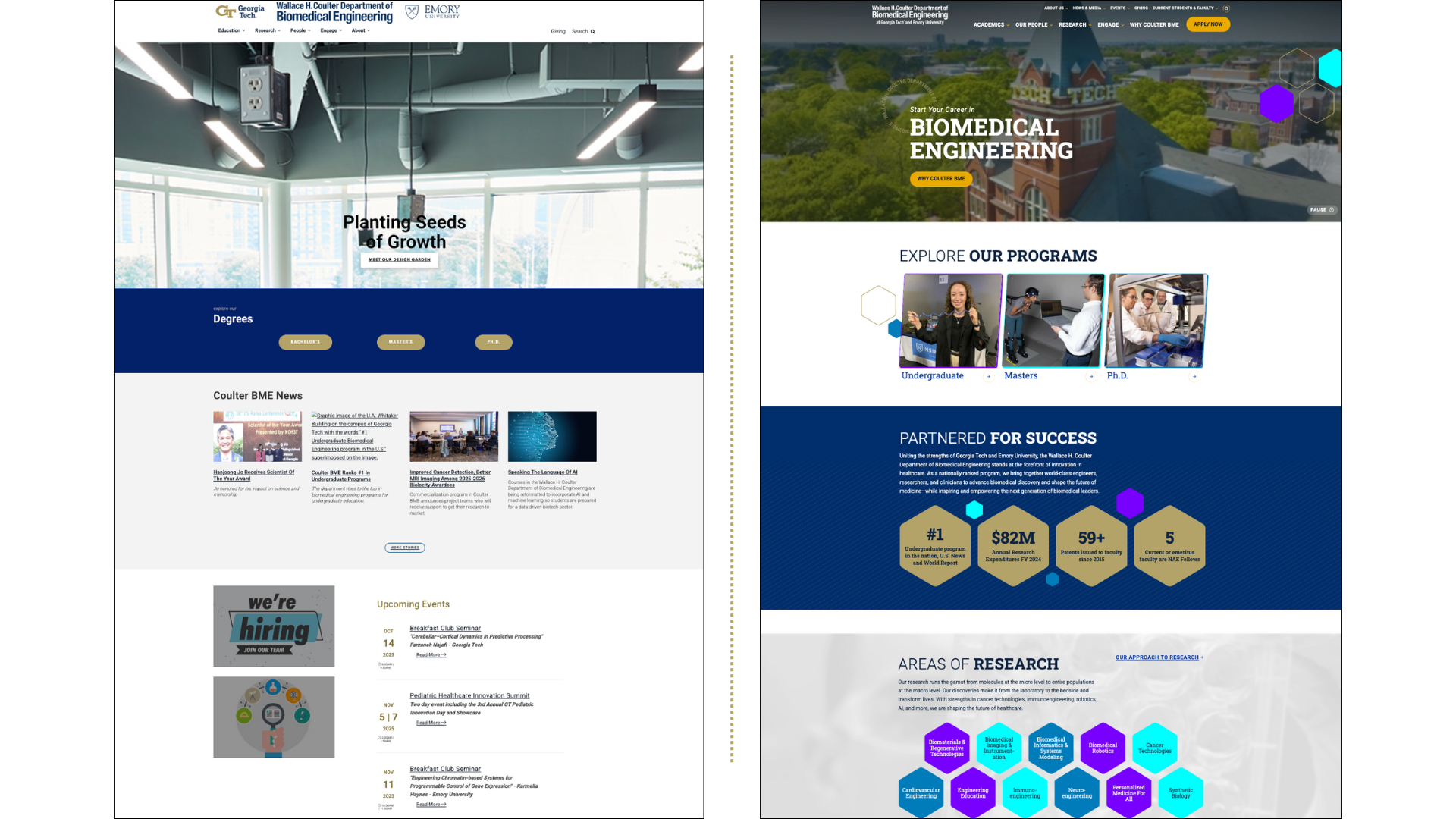This screenshot has height=819, width=1456.
Task: Open the Our Approach to Research link
Action: (1158, 657)
